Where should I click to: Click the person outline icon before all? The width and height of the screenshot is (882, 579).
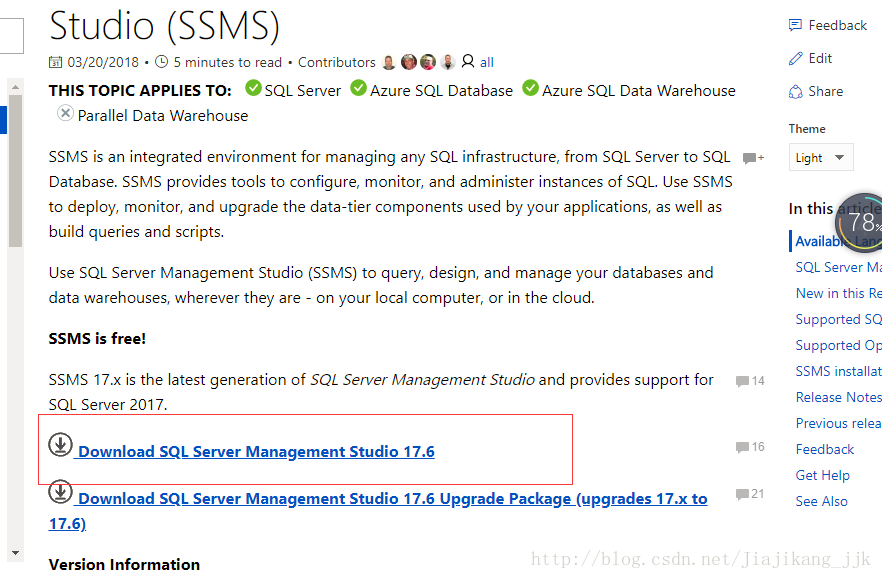point(468,61)
